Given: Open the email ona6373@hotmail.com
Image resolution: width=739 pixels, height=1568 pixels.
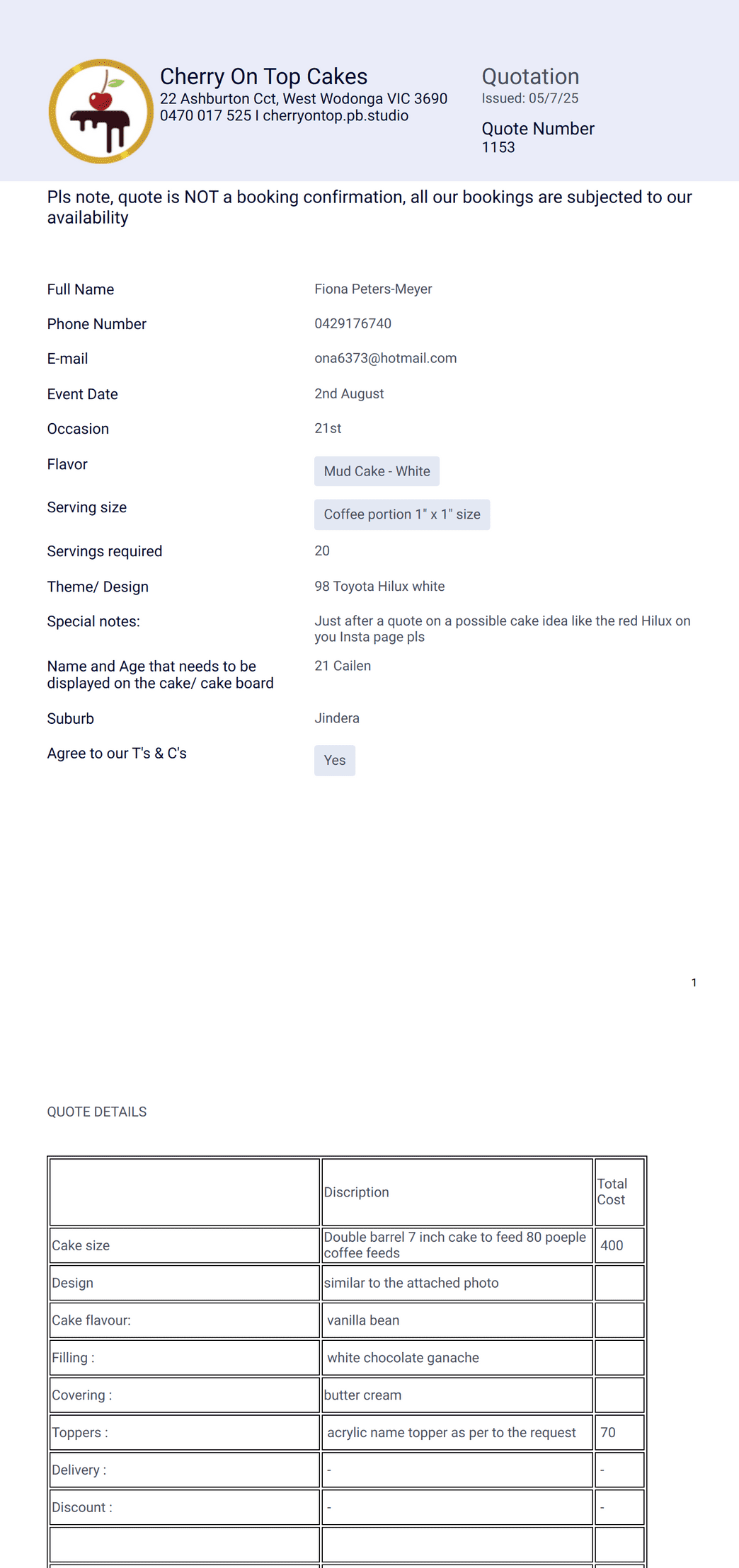Looking at the screenshot, I should 386,358.
